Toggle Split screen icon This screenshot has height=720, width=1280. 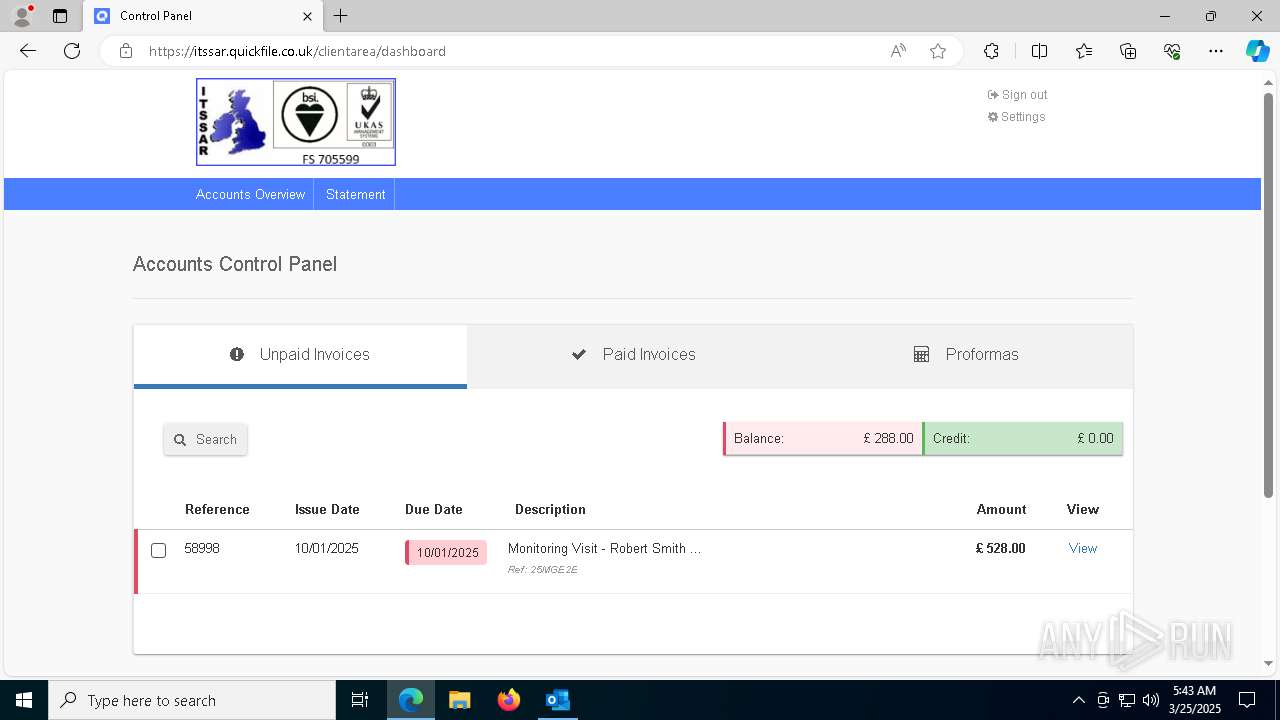click(x=1039, y=51)
